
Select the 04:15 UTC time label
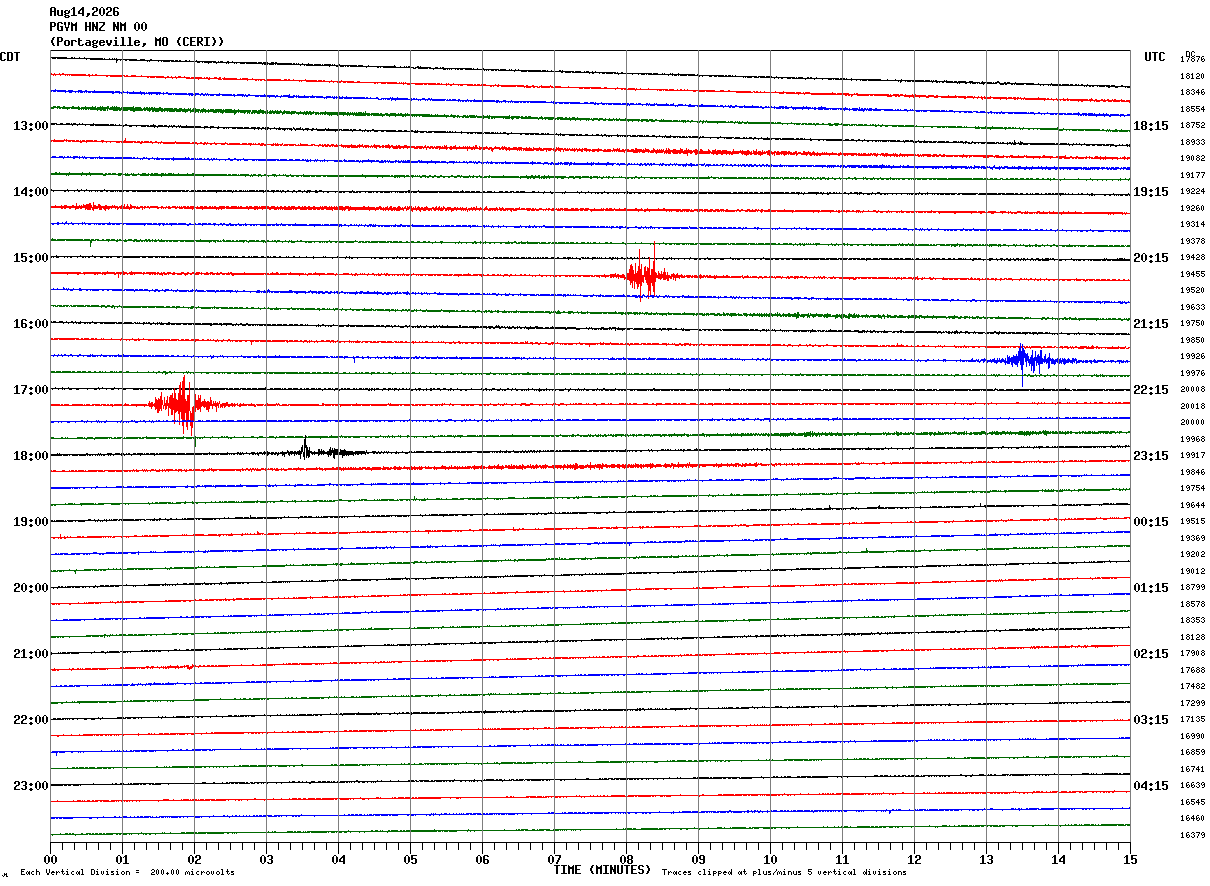coord(1151,786)
